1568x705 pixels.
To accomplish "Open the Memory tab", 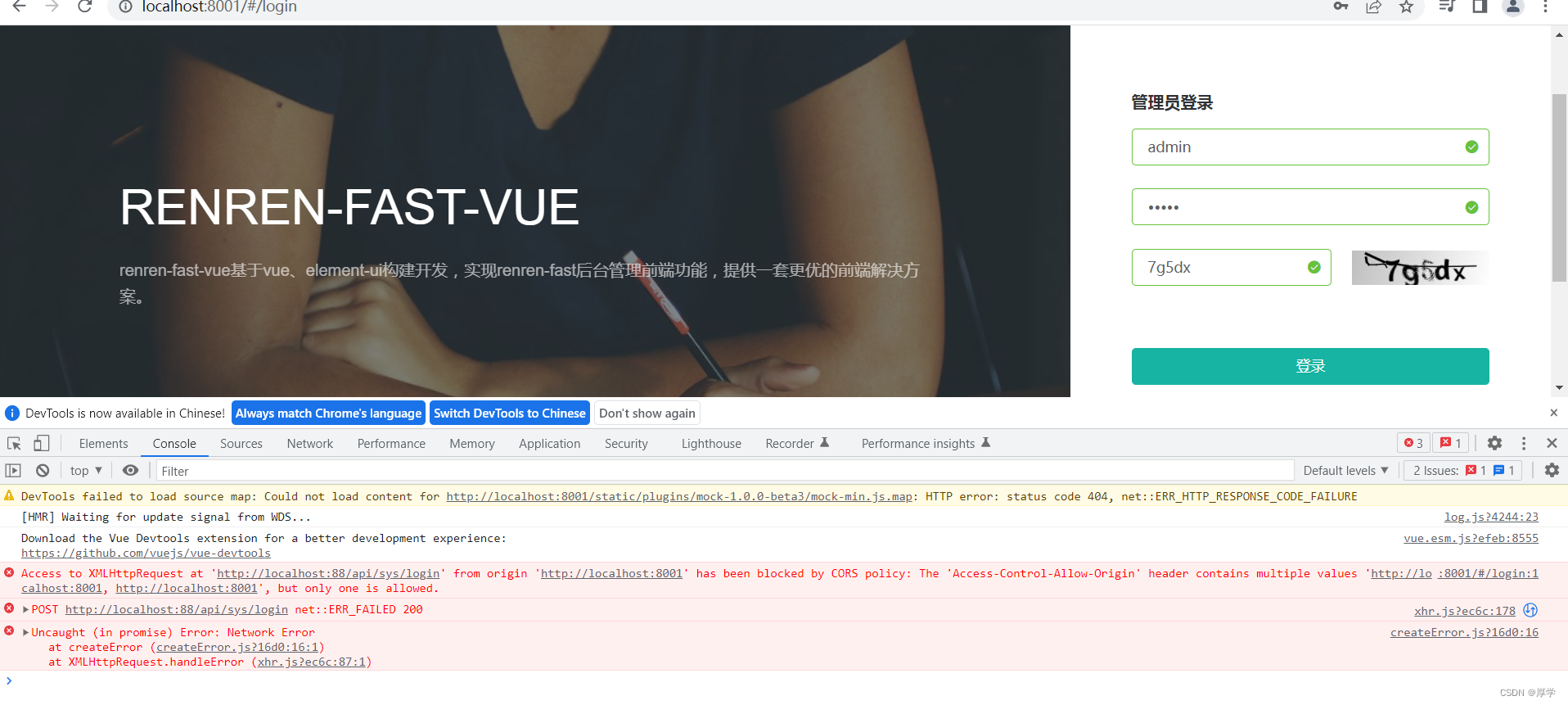I will 472,443.
